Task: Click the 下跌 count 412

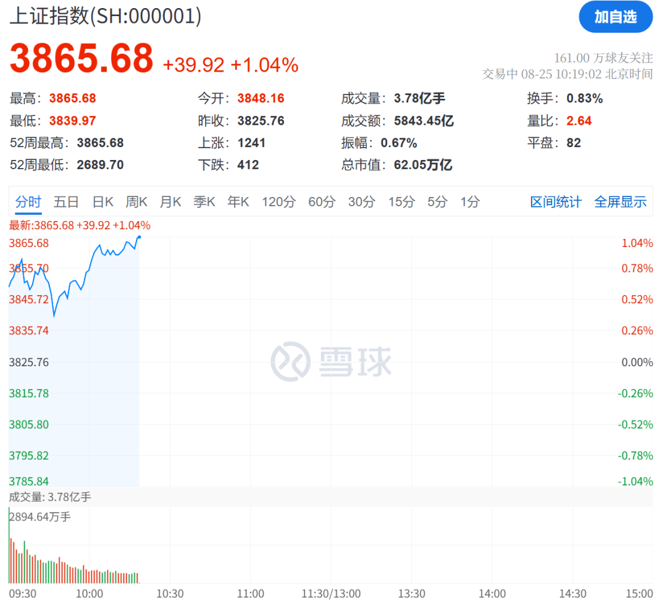Action: tap(248, 165)
